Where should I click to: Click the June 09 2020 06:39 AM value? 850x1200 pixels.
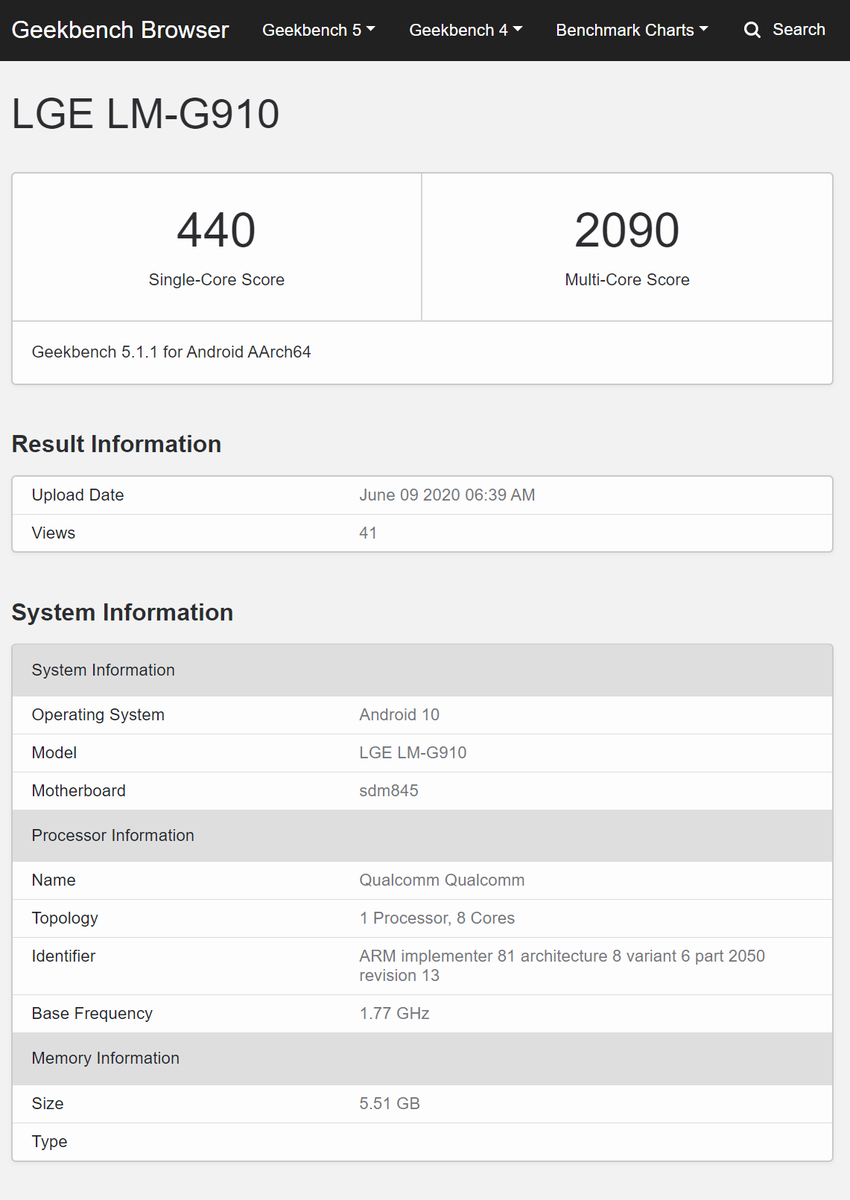[447, 495]
